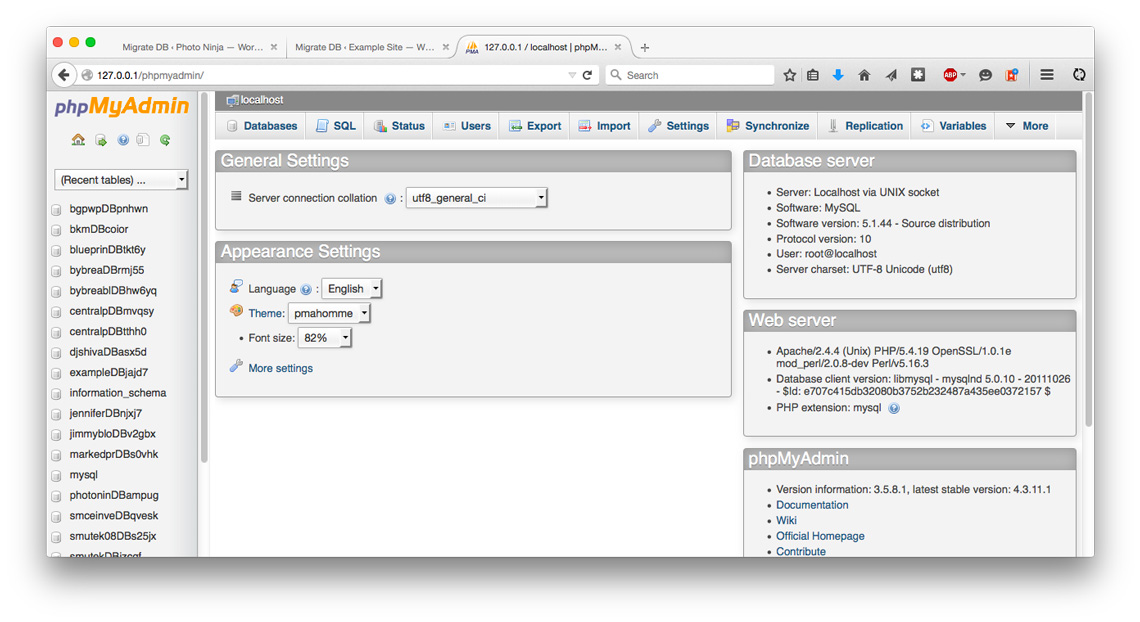Image resolution: width=1140 pixels, height=622 pixels.
Task: Select the exampleDBjajd7 database
Action: tap(108, 373)
